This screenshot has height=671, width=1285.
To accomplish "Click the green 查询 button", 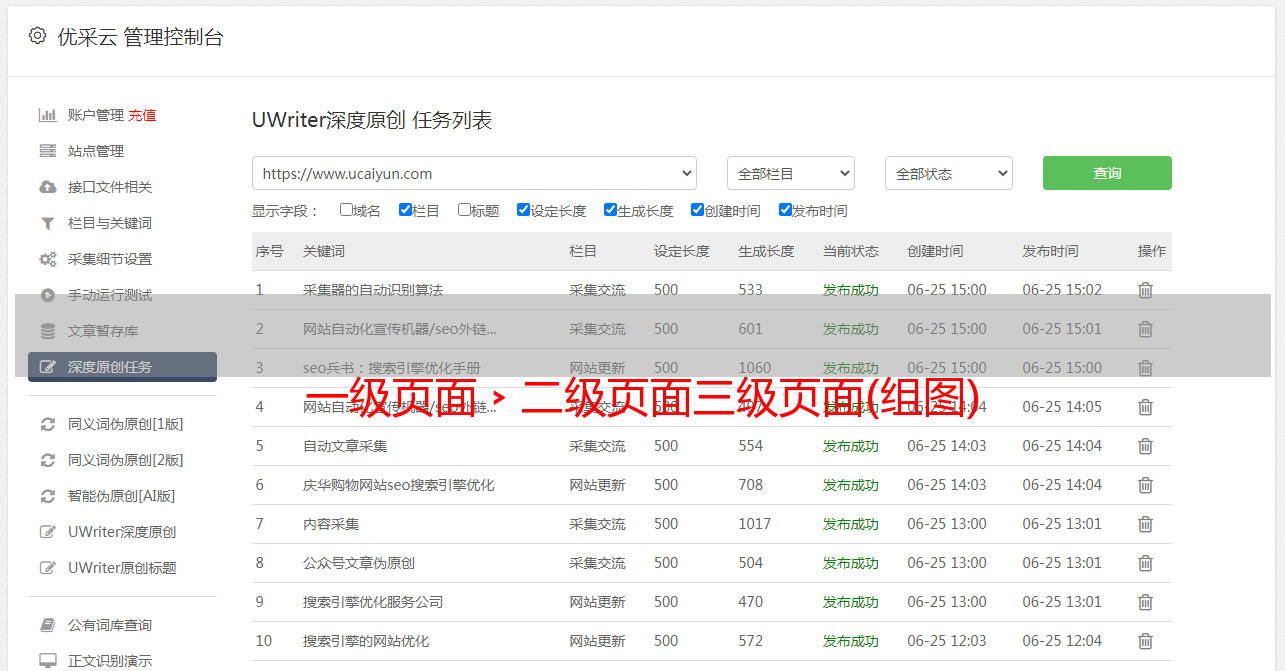I will 1106,173.
